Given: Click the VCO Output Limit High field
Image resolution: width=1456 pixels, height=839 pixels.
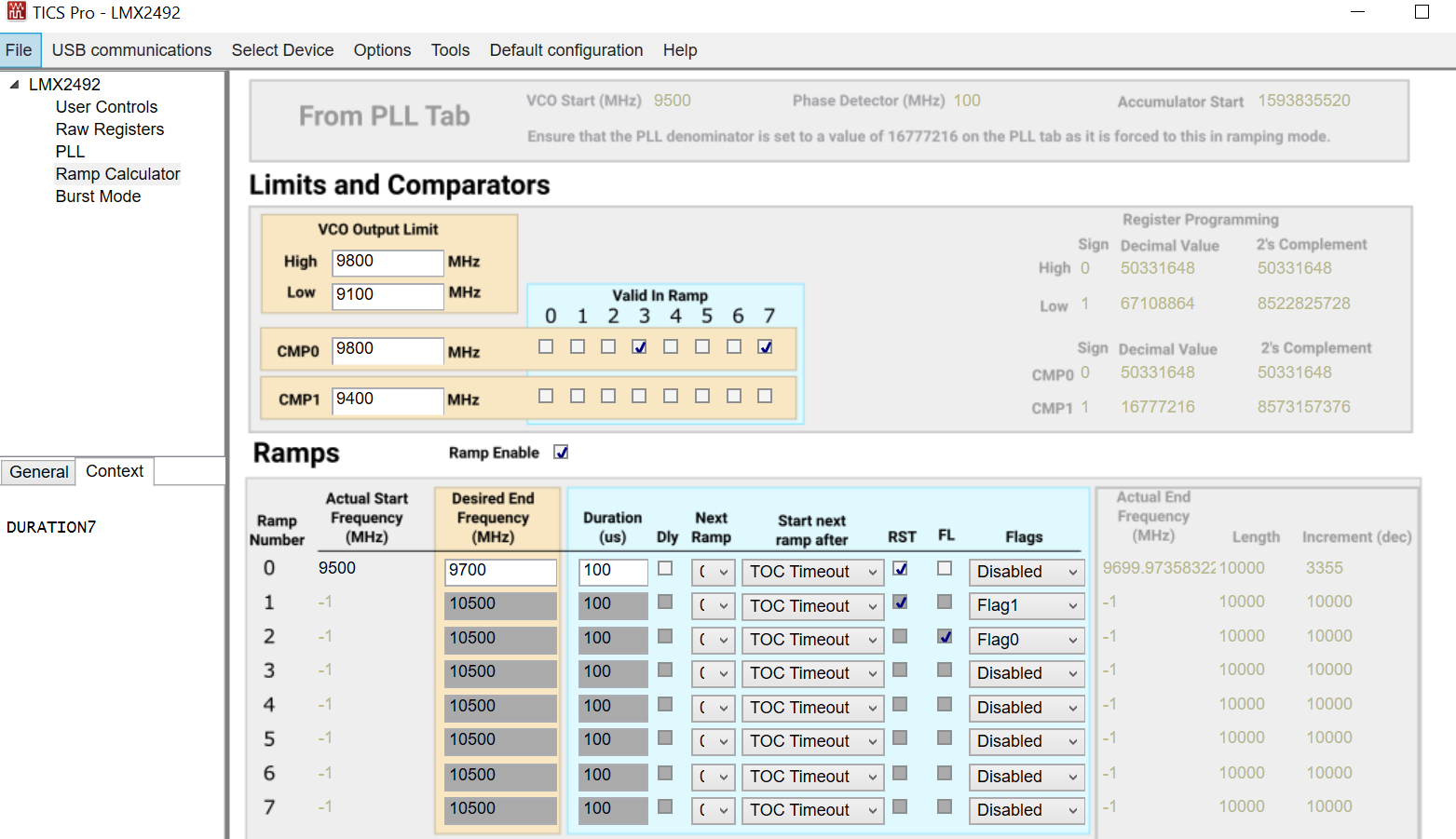Looking at the screenshot, I should [388, 263].
